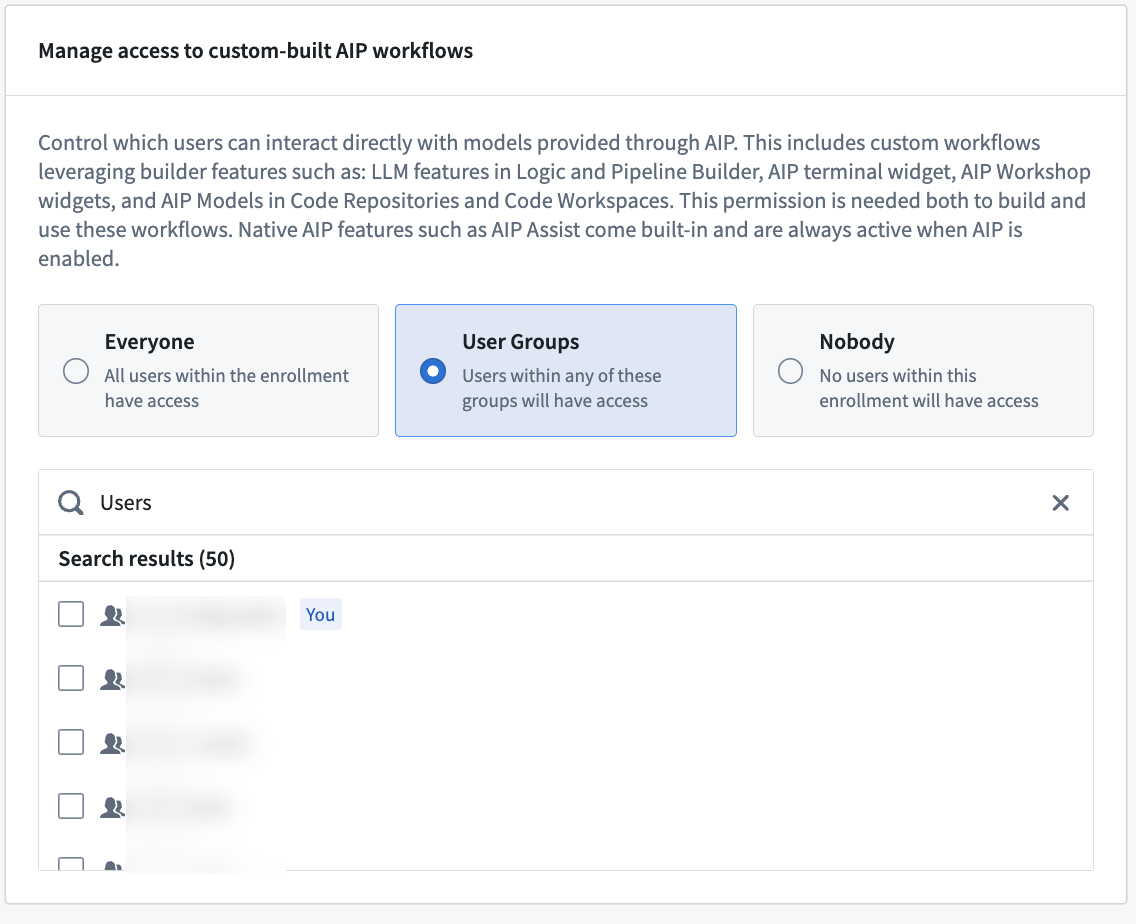
Task: Click the You badge
Action: 321,615
